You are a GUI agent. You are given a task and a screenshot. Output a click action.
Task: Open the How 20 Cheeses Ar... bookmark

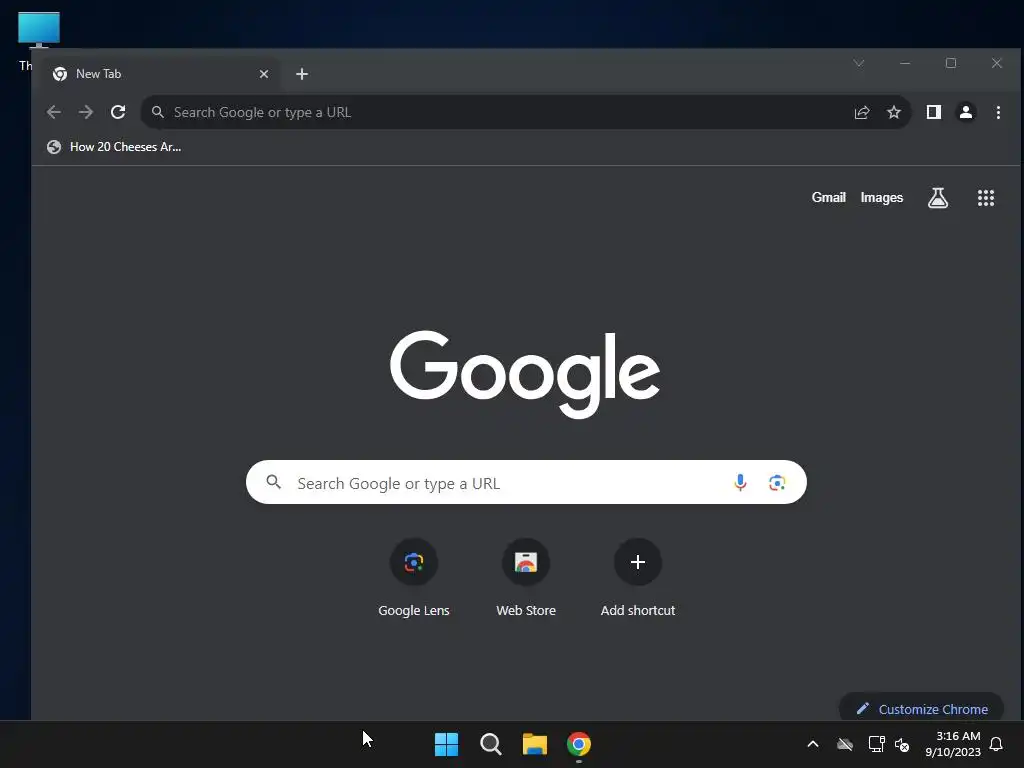(x=114, y=147)
